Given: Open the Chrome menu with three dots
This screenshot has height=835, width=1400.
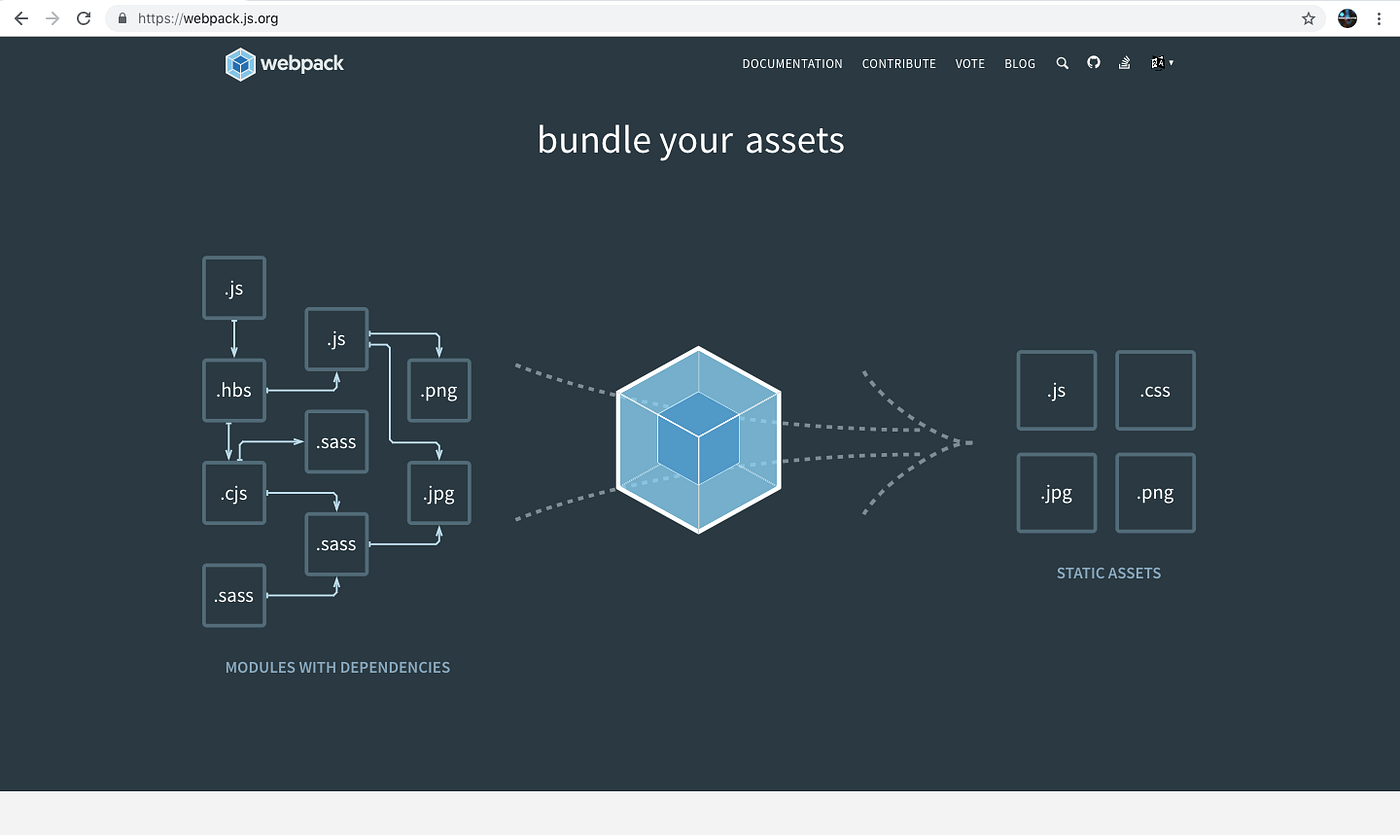Looking at the screenshot, I should coord(1380,18).
